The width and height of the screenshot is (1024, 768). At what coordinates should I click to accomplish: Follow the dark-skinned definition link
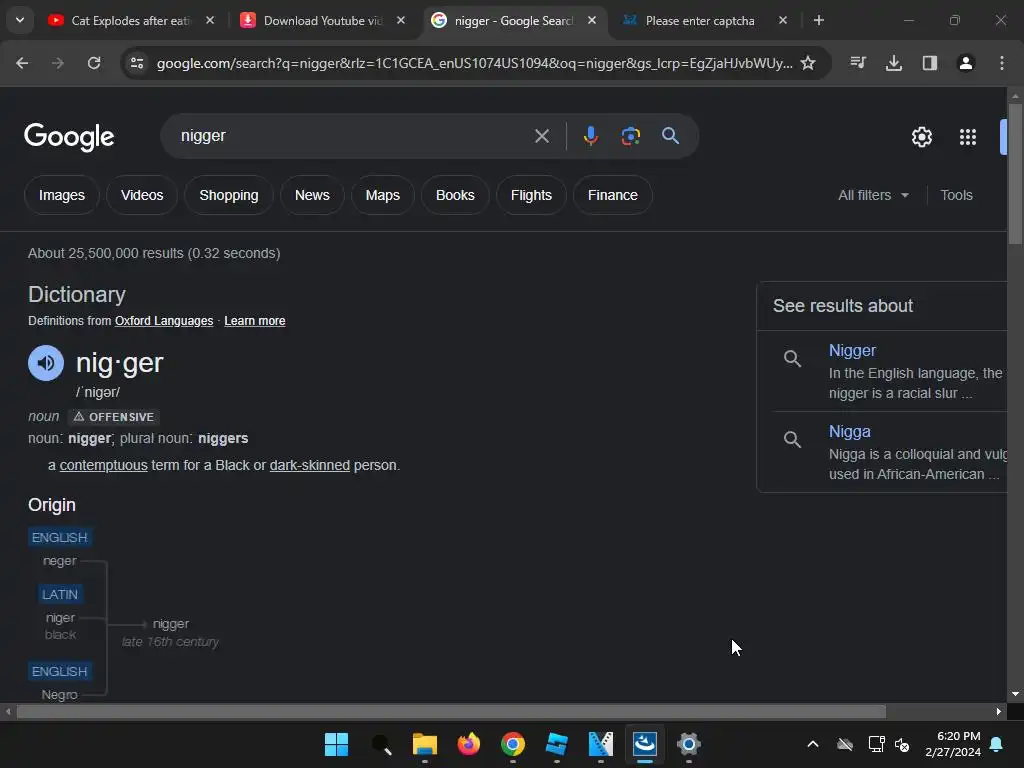[x=310, y=465]
